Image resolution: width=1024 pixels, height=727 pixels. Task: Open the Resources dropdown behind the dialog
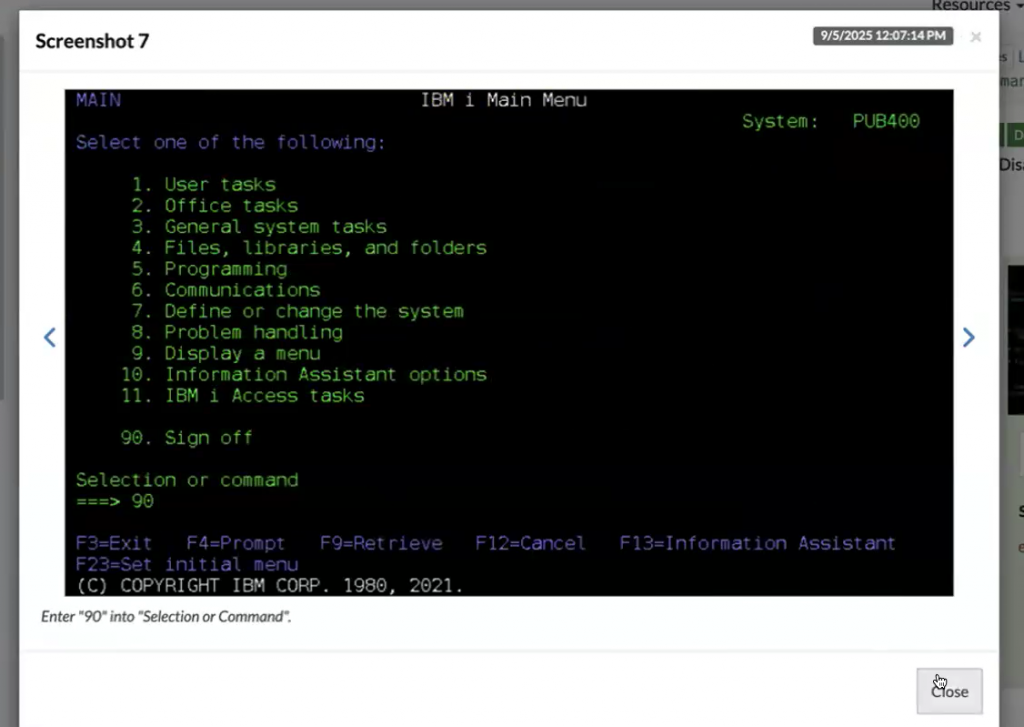pyautogui.click(x=976, y=6)
